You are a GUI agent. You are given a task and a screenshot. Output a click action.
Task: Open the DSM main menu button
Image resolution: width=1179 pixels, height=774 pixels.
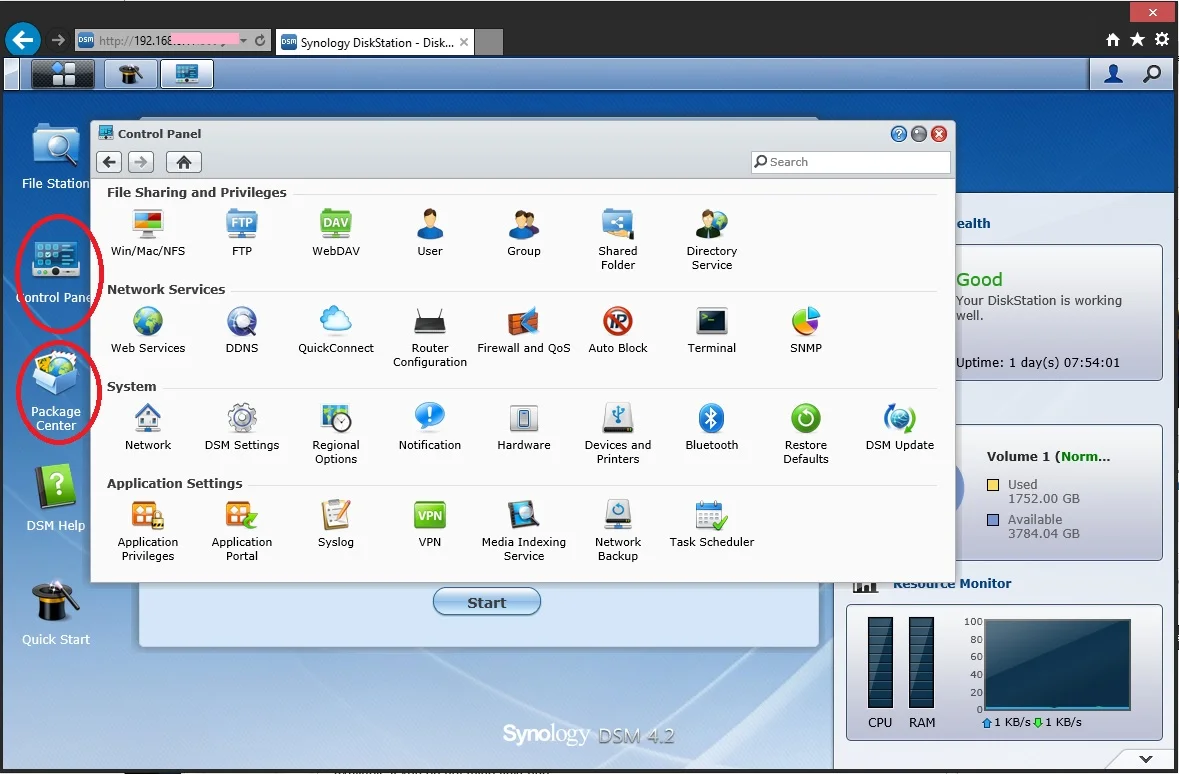click(x=63, y=74)
